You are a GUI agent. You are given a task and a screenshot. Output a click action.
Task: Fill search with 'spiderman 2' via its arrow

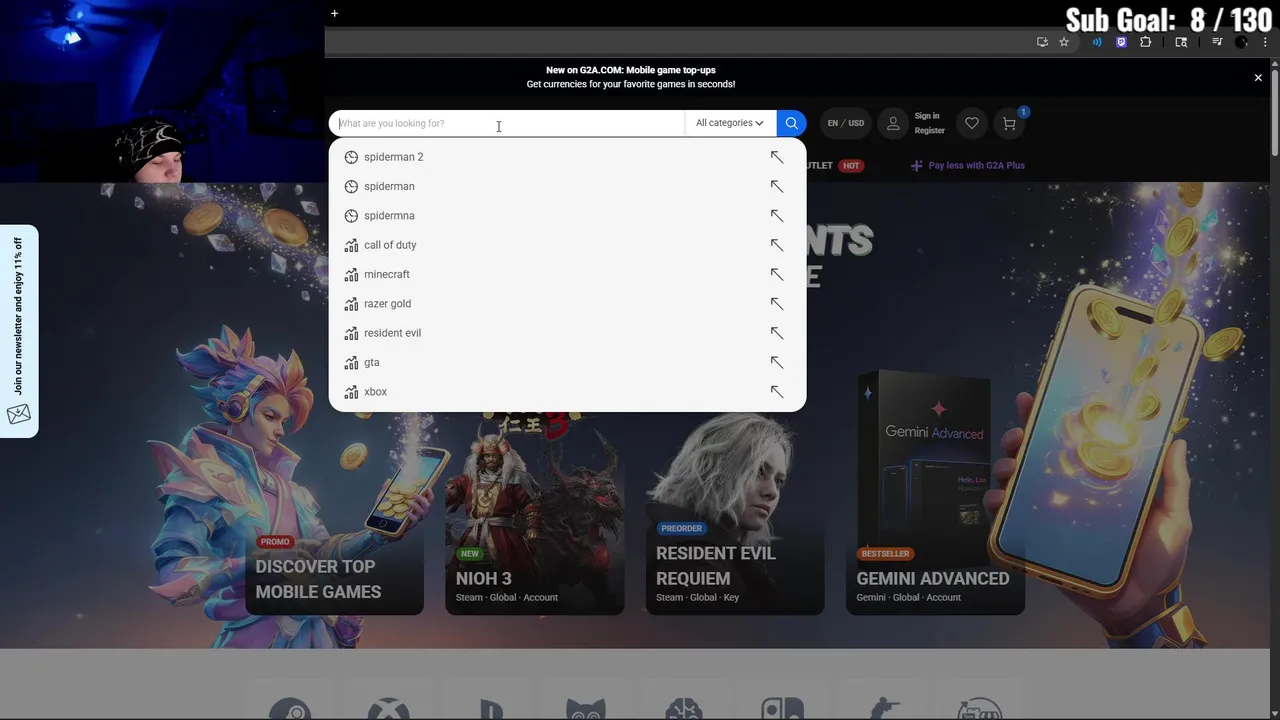pyautogui.click(x=776, y=157)
